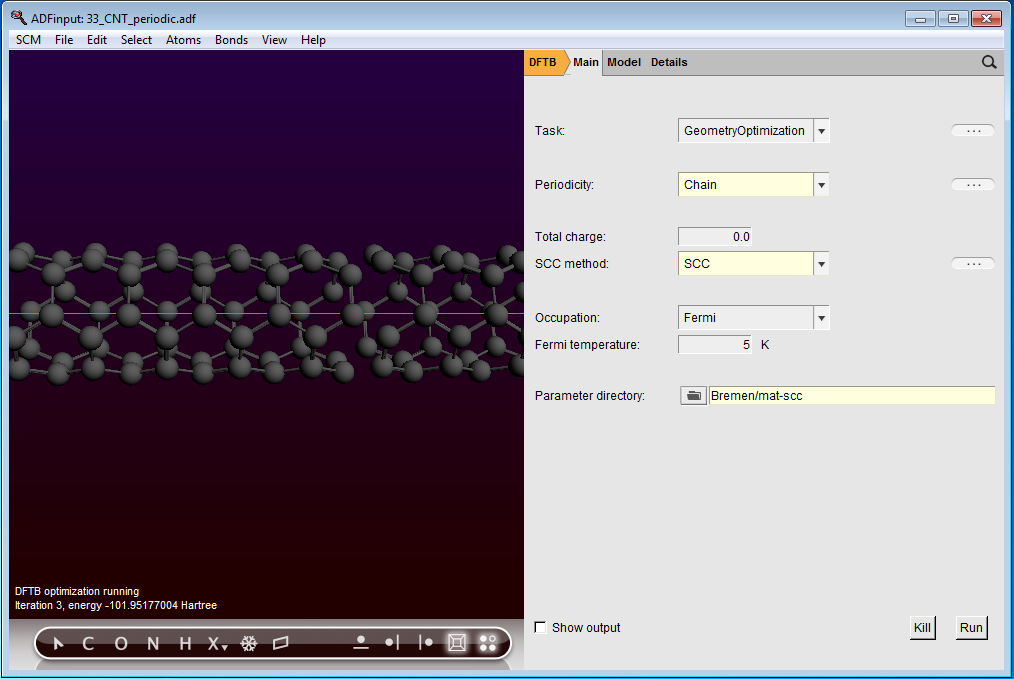Open the SCM menu
The width and height of the screenshot is (1014, 679).
(28, 40)
